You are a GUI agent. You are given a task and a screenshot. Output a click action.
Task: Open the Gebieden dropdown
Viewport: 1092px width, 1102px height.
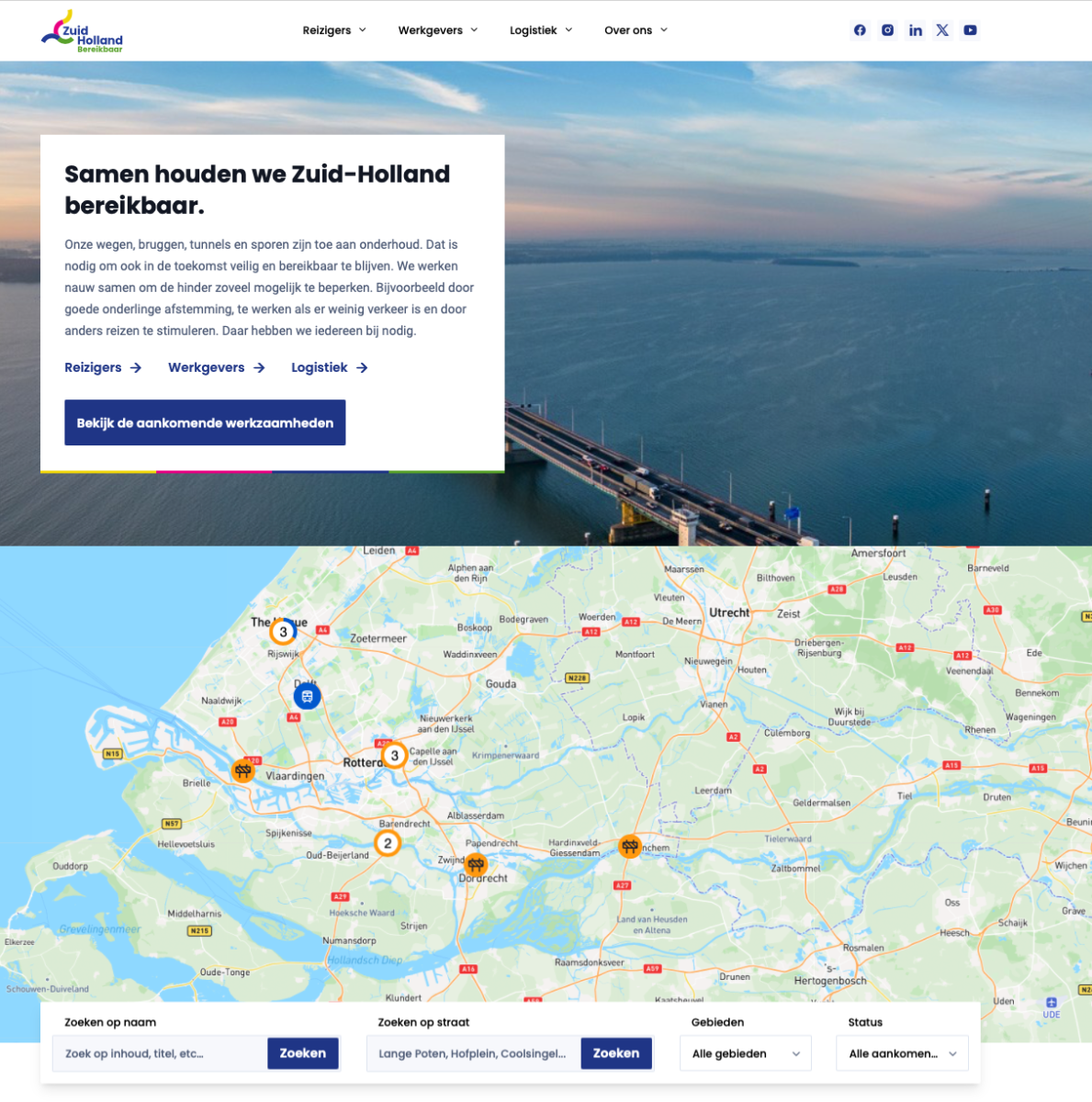pos(746,1053)
